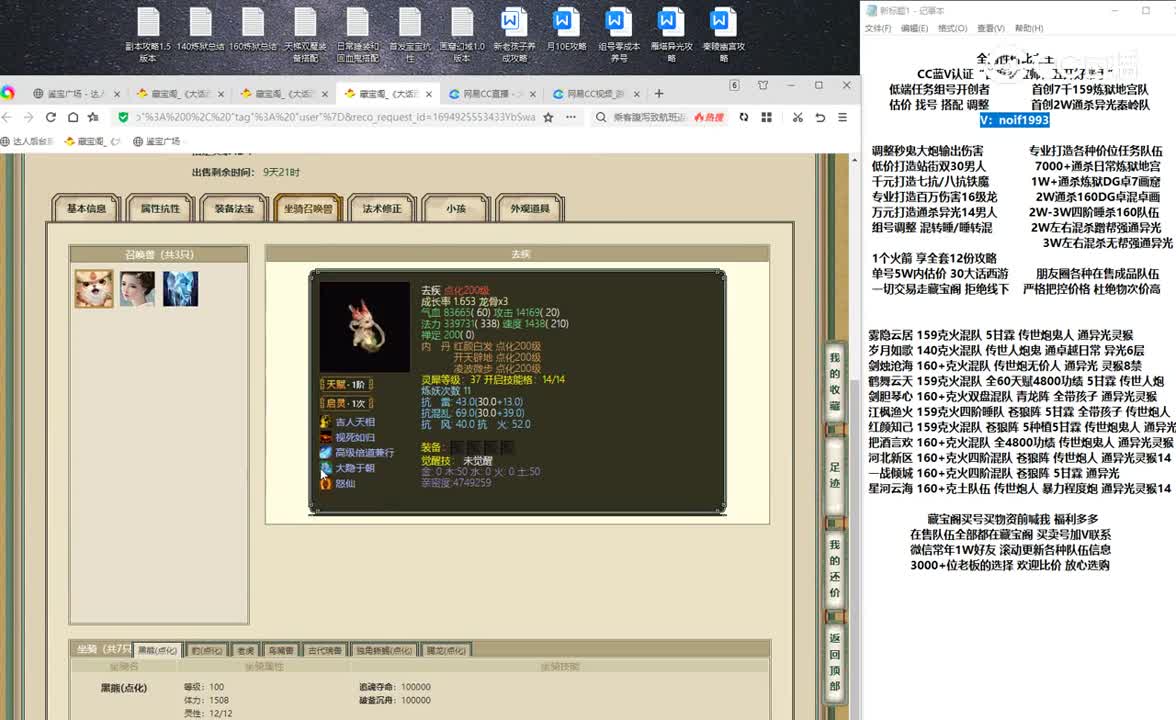
Task: Switch to the 小孩 tab
Action: (456, 208)
